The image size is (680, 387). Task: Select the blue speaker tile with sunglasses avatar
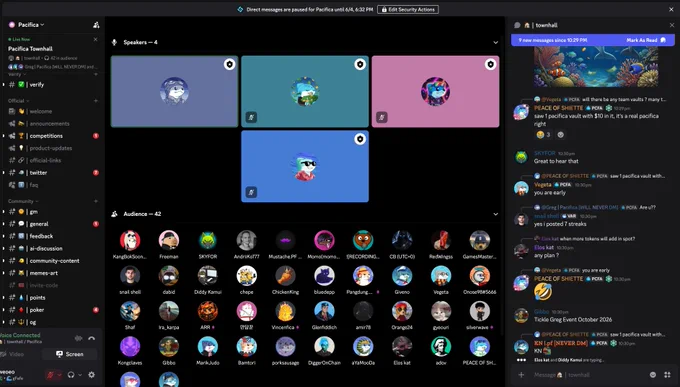point(305,166)
